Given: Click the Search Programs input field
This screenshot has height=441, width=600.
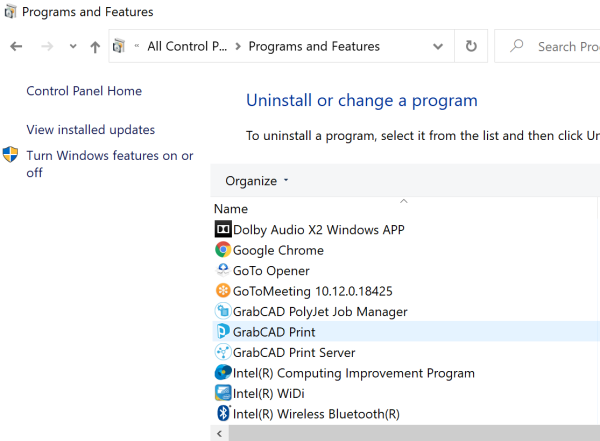Looking at the screenshot, I should click(547, 46).
